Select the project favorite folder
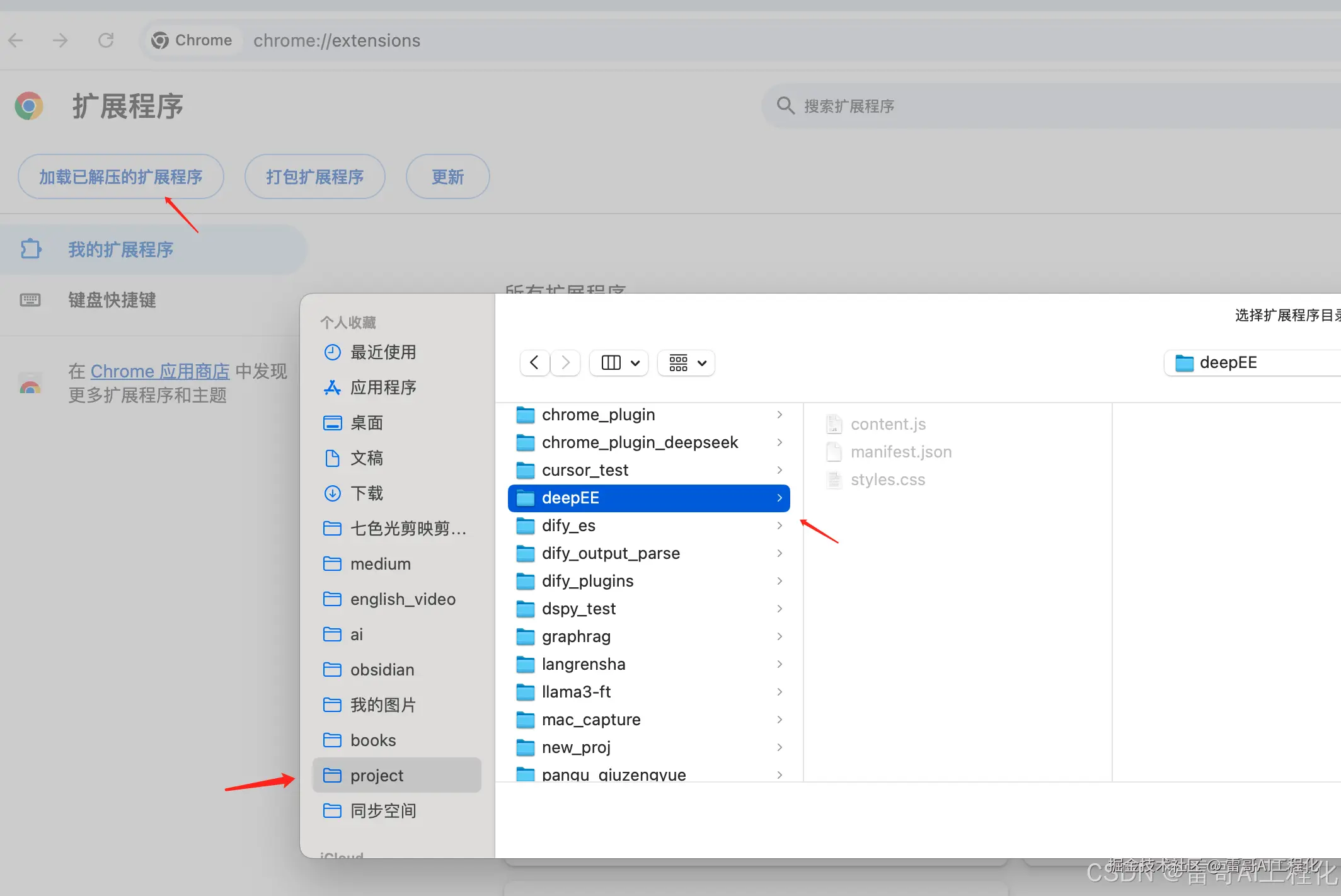This screenshot has height=896, width=1341. pyautogui.click(x=397, y=775)
